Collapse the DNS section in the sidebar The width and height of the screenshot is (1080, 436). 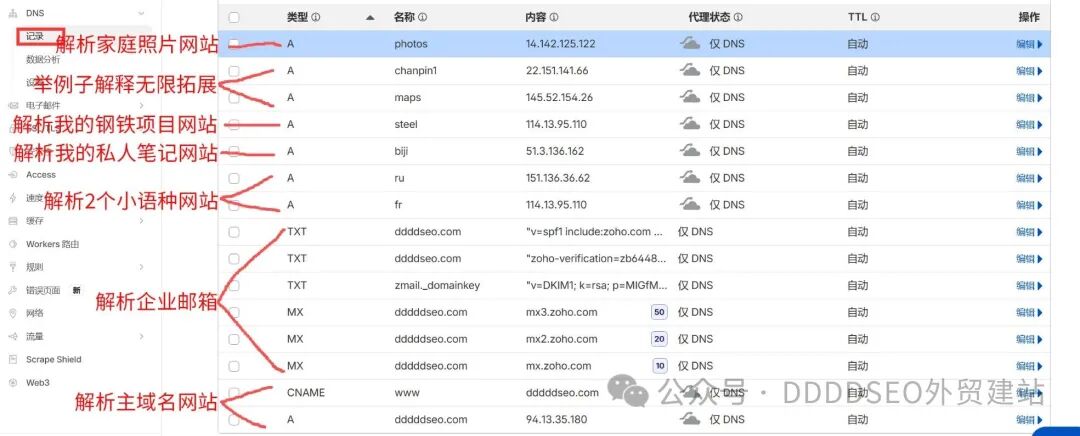point(141,9)
